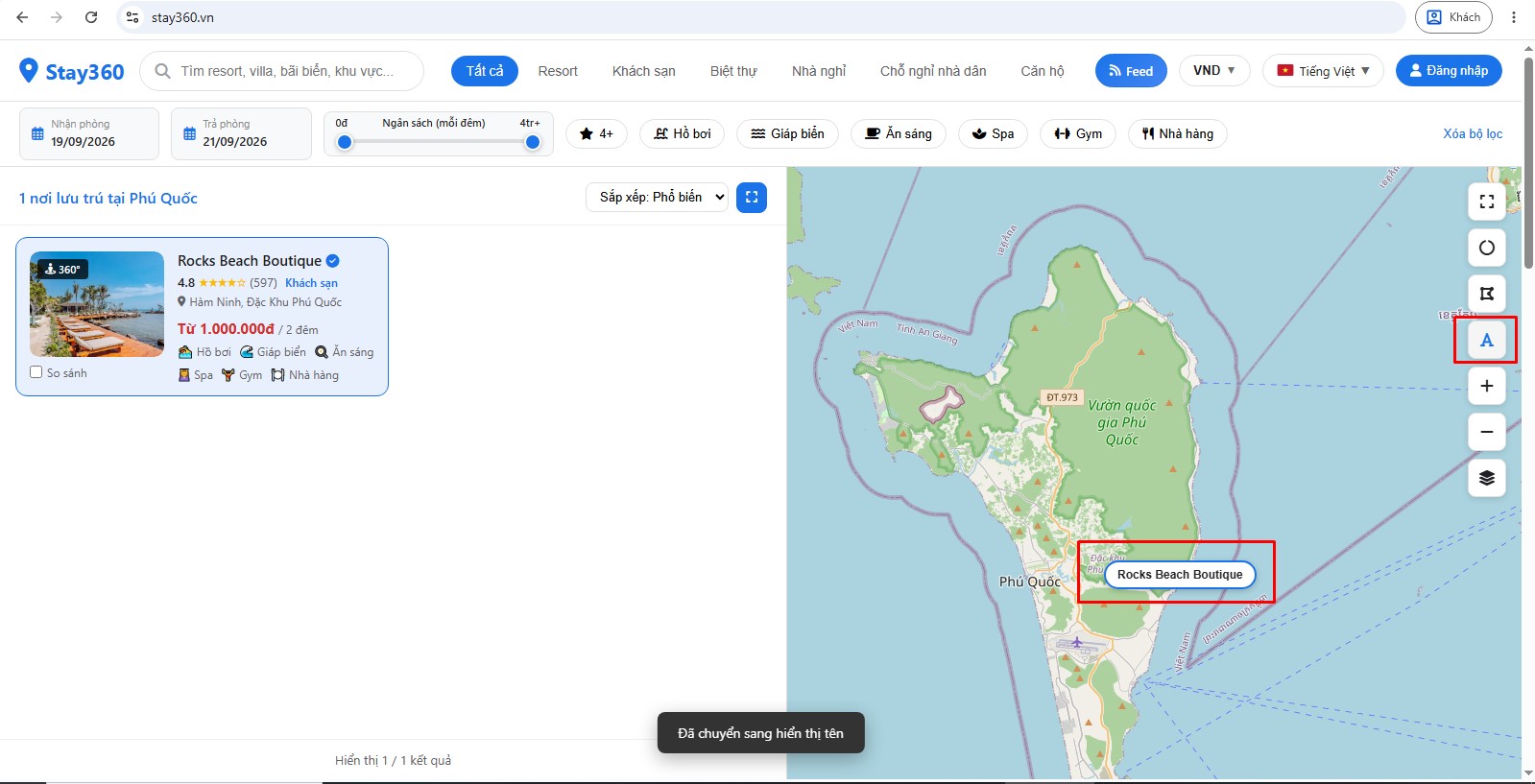Tick the So sánh compare checkbox
The height and width of the screenshot is (784, 1535).
point(36,372)
